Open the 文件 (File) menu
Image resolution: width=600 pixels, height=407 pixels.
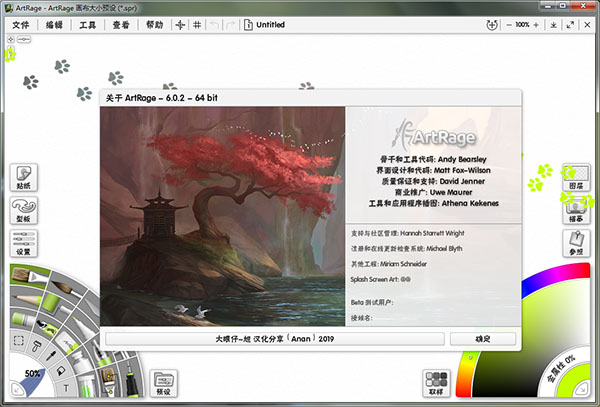click(20, 23)
